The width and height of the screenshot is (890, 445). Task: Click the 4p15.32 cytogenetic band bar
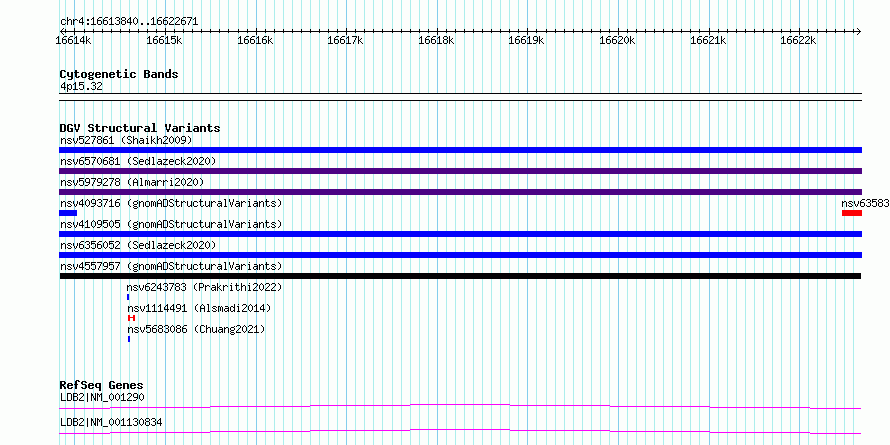click(x=460, y=97)
